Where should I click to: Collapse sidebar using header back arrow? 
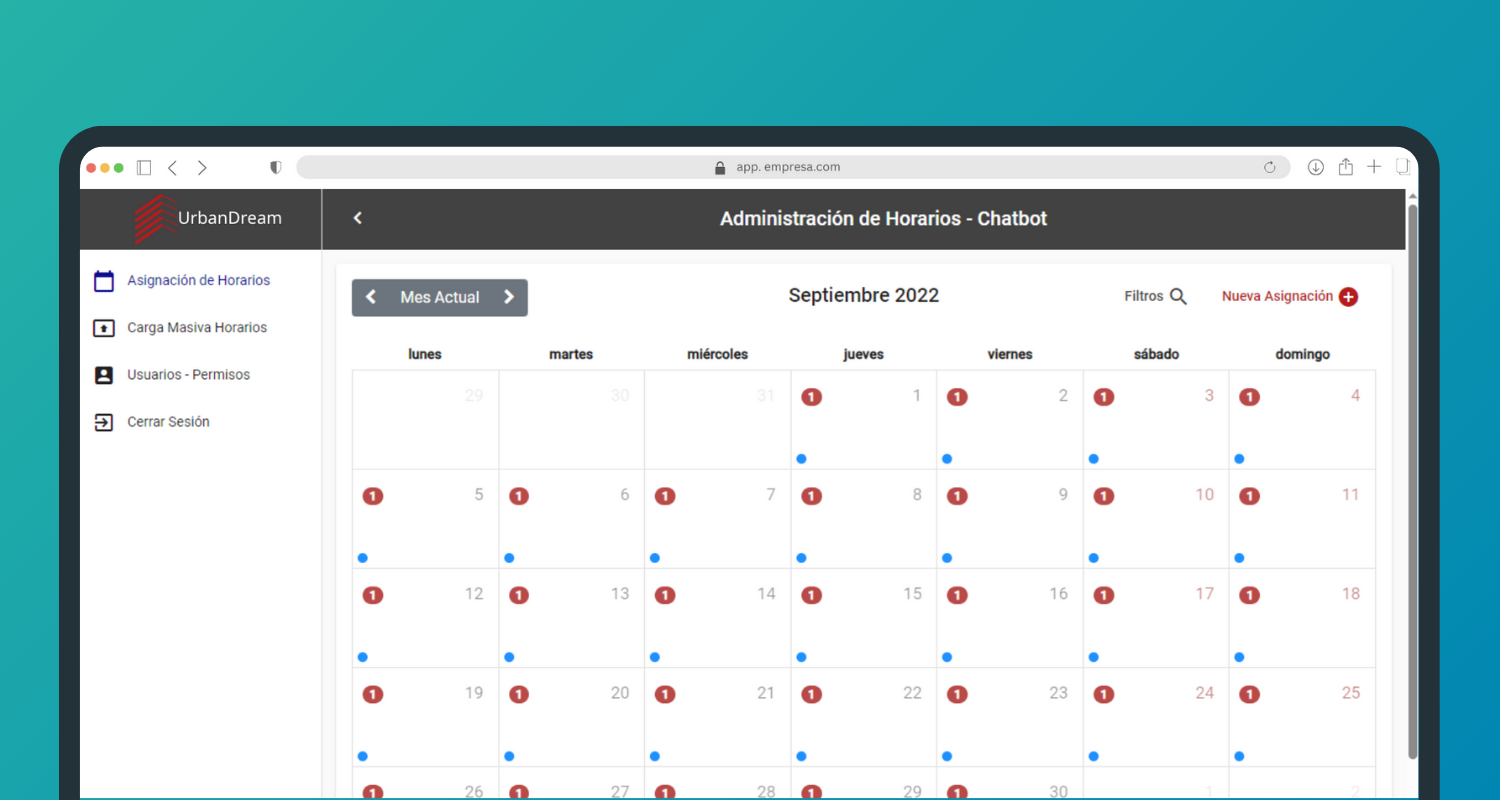[x=358, y=218]
